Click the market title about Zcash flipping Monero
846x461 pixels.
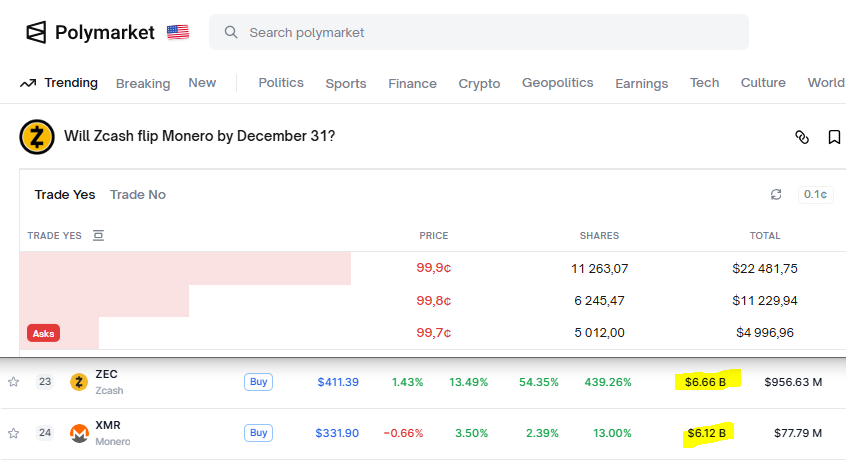click(x=200, y=136)
